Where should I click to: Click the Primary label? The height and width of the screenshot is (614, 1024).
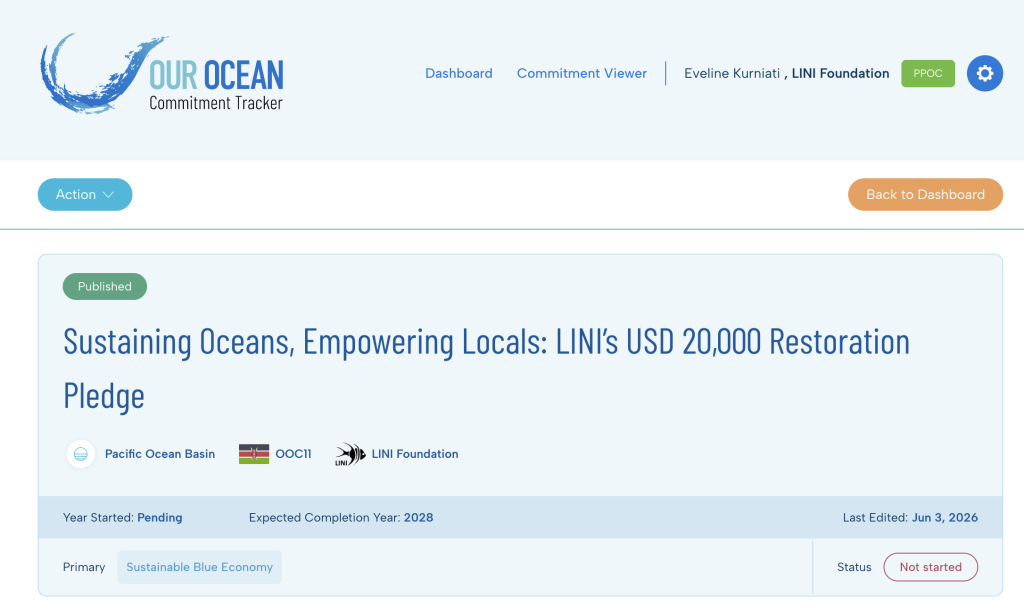click(84, 567)
